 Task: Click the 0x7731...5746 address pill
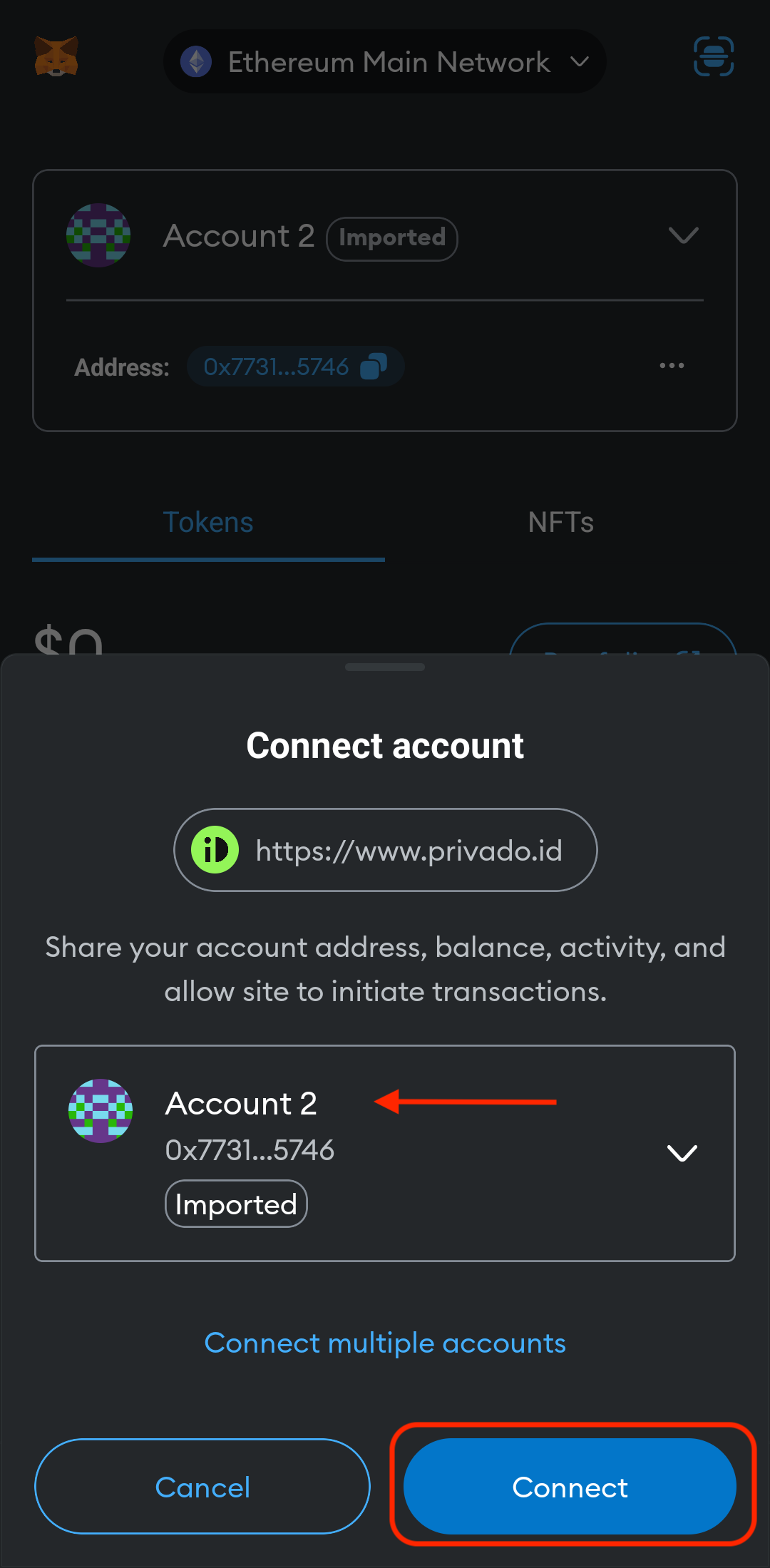296,367
